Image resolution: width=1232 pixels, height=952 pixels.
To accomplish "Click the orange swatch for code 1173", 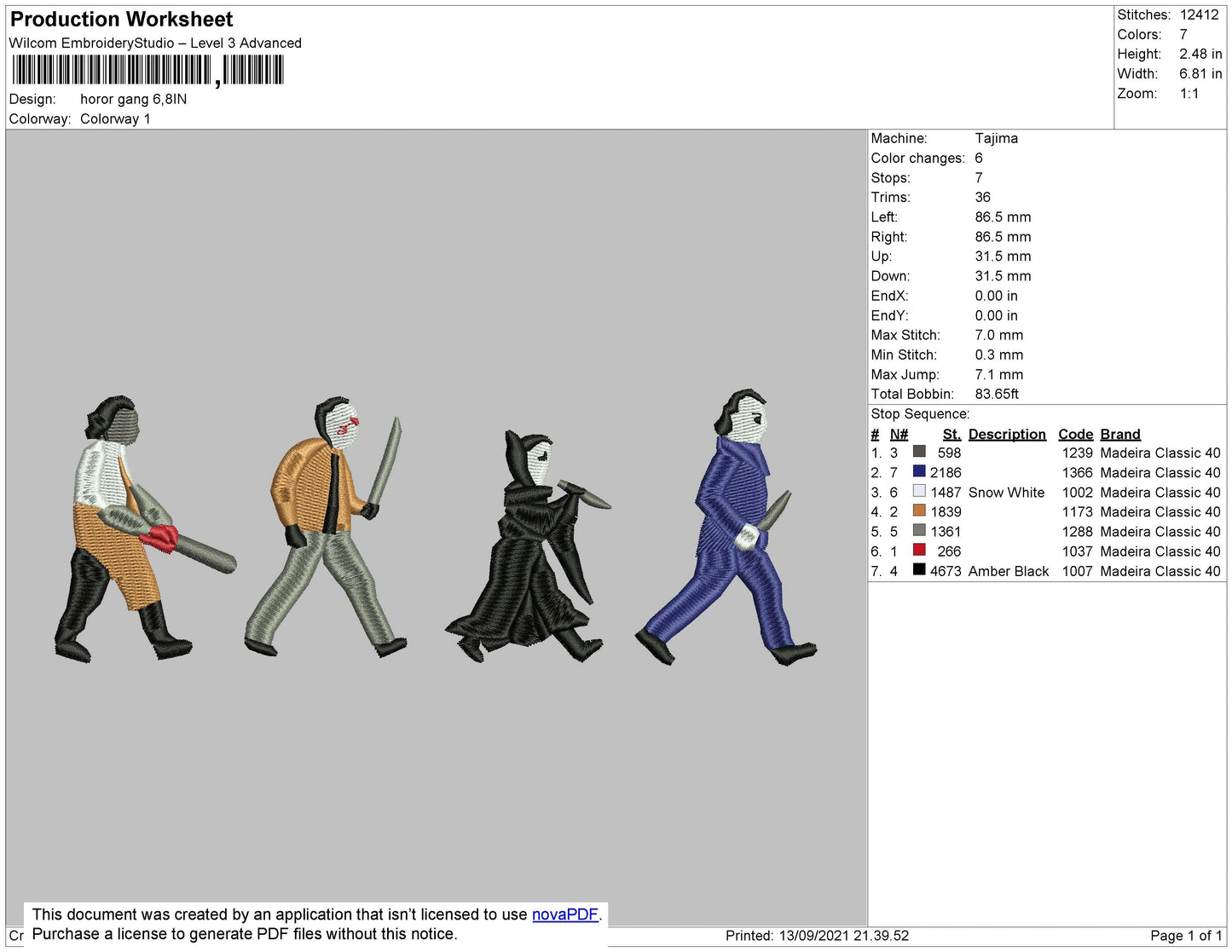I will [x=919, y=511].
